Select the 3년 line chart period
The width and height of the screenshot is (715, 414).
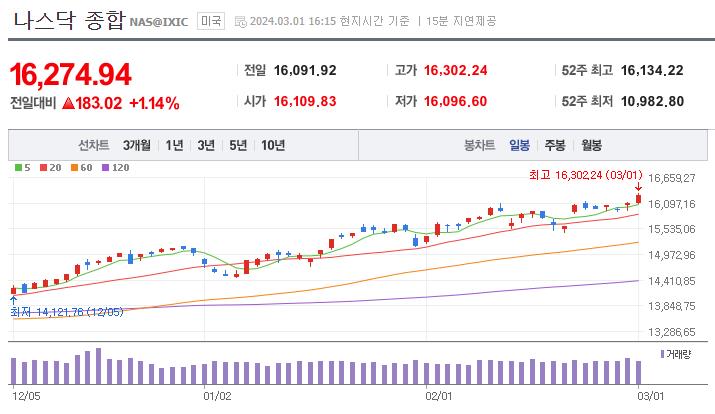tap(206, 145)
